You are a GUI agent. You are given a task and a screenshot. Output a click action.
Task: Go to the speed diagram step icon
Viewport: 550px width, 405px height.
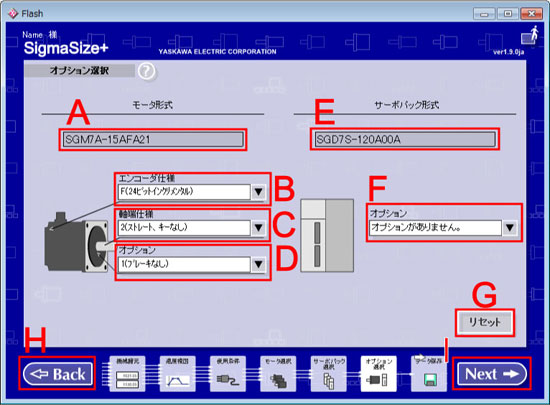177,374
